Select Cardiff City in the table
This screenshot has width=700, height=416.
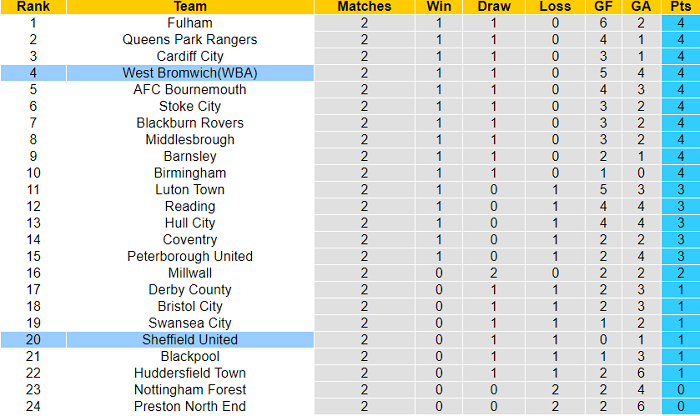coord(190,56)
